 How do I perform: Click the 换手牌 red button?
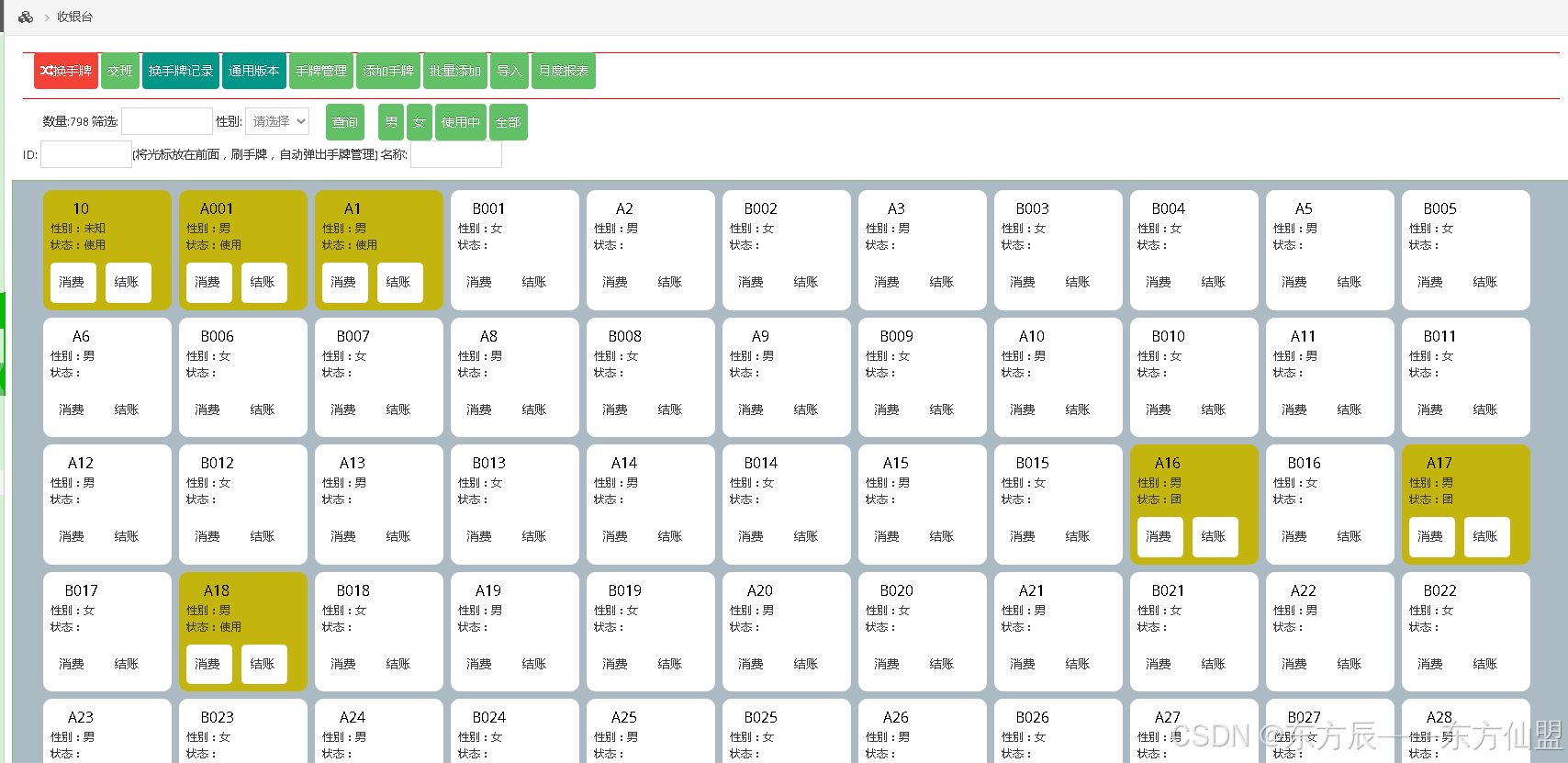[66, 71]
